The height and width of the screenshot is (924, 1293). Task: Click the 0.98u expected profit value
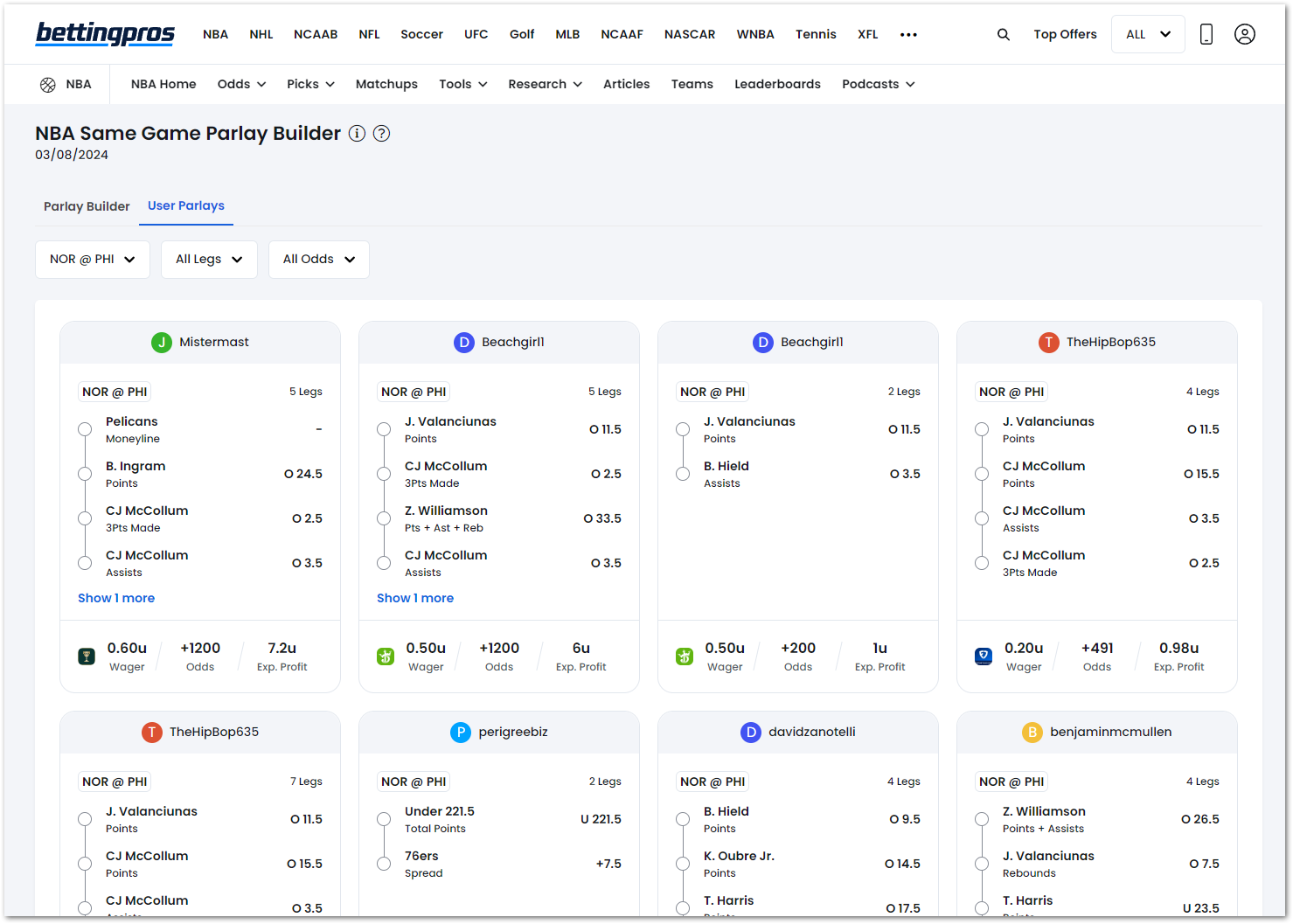point(1178,649)
